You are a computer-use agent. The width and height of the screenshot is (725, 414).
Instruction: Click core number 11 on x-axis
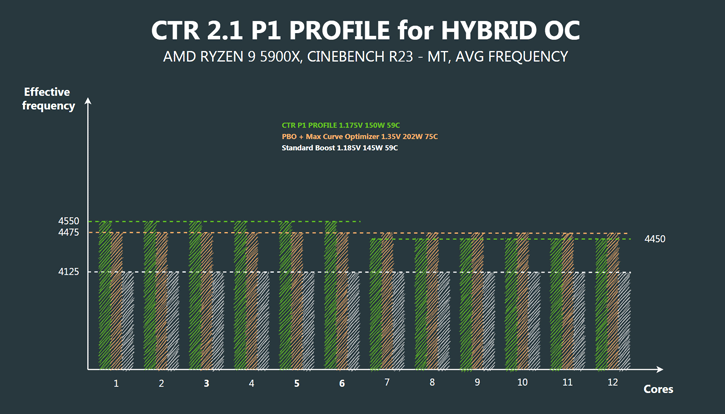click(567, 382)
